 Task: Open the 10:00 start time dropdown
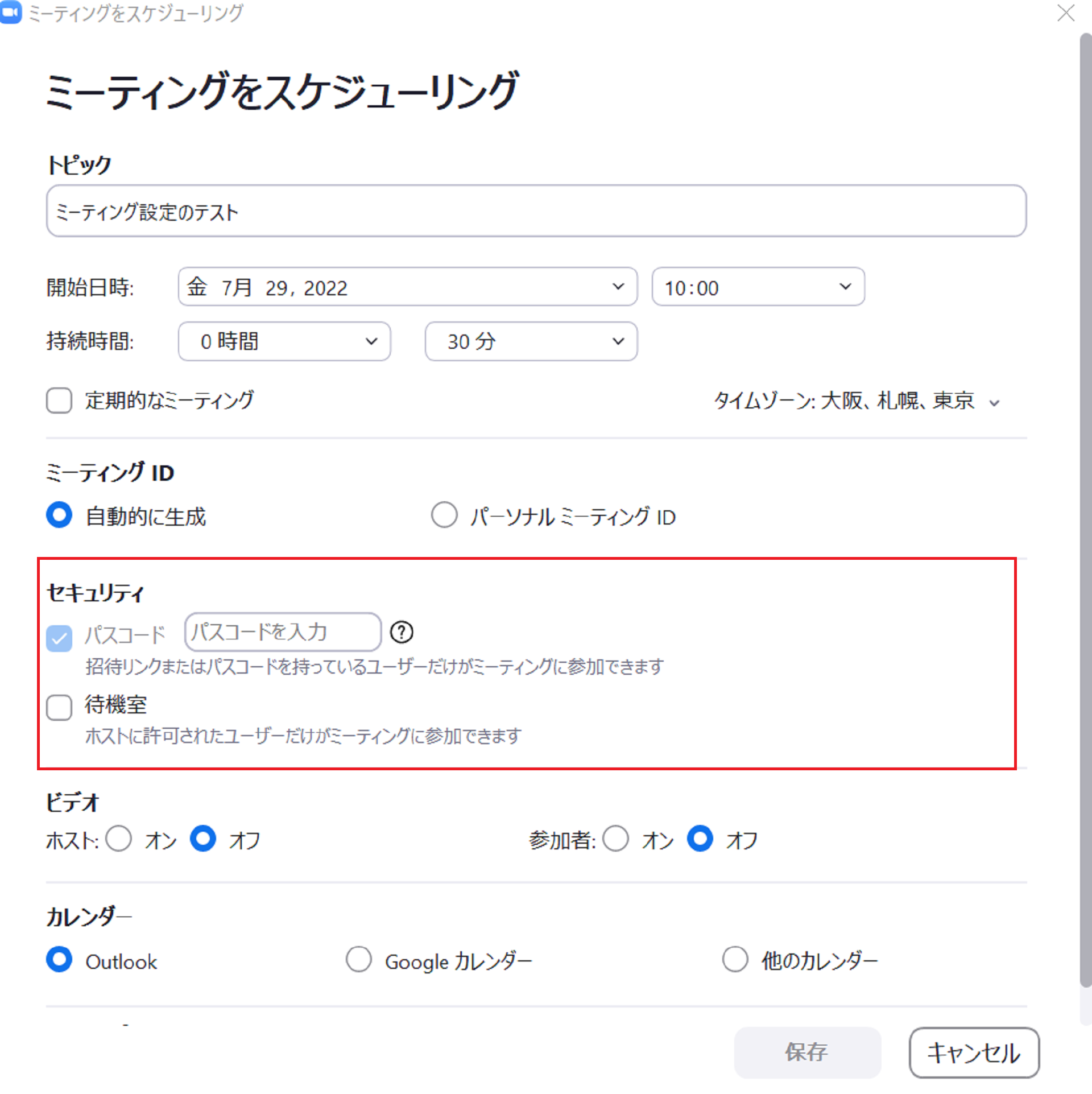point(758,287)
